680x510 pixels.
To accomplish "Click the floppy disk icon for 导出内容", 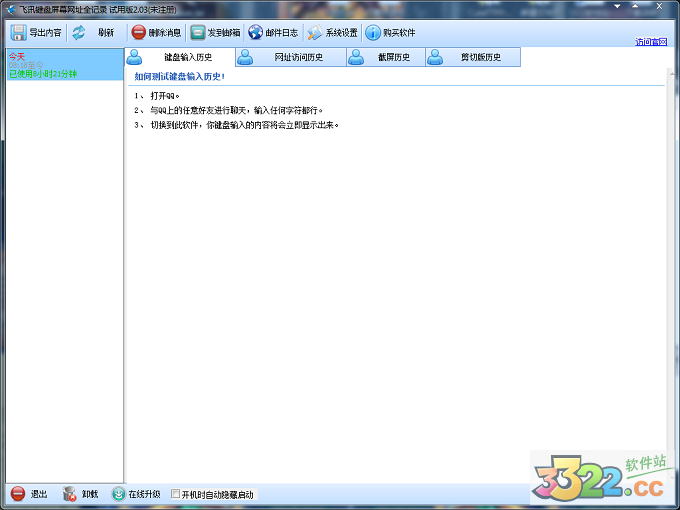I will click(x=18, y=33).
